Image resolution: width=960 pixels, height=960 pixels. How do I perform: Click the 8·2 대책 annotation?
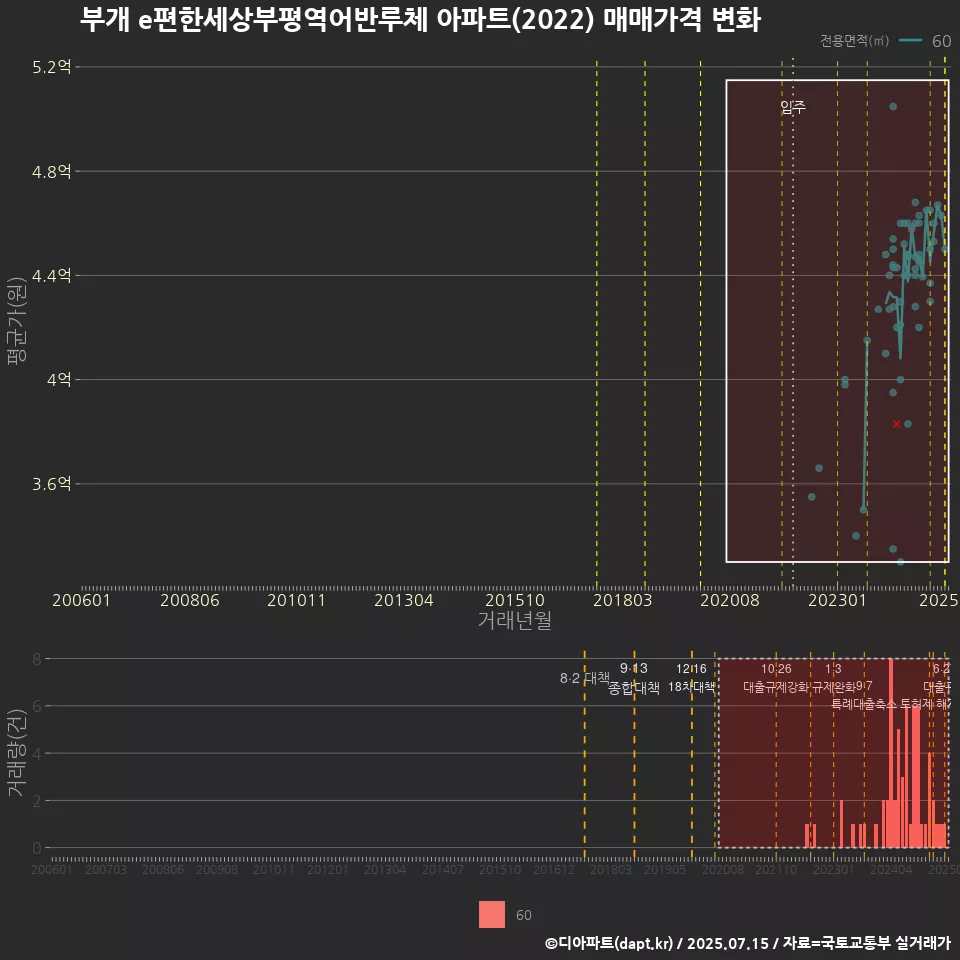click(585, 678)
